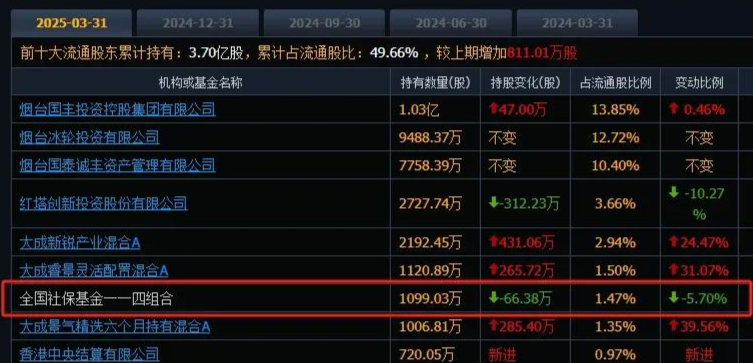Go to the 2024-03-31 tab
753x363 pixels.
point(577,23)
